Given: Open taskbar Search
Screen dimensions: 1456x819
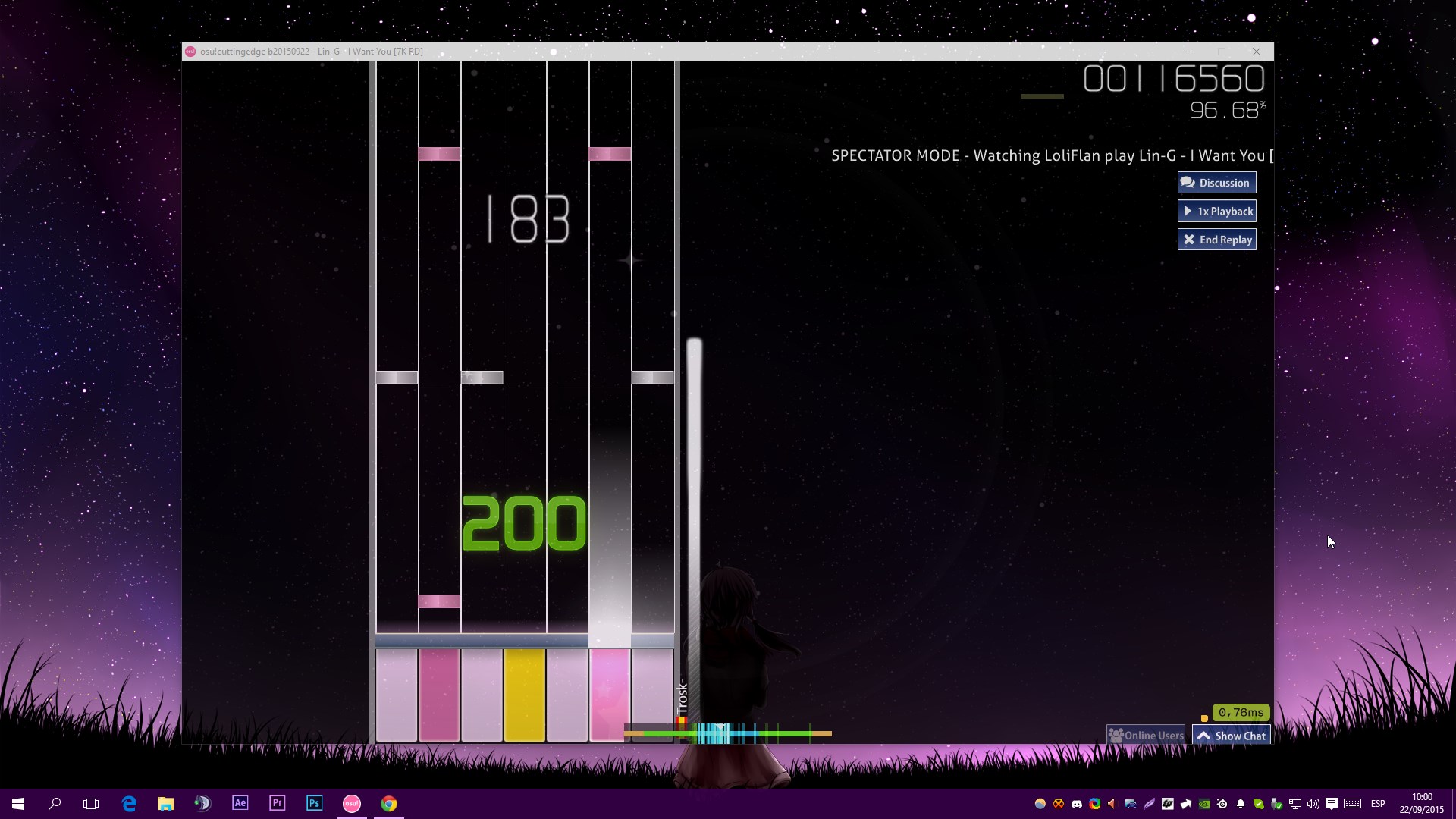Looking at the screenshot, I should tap(55, 803).
